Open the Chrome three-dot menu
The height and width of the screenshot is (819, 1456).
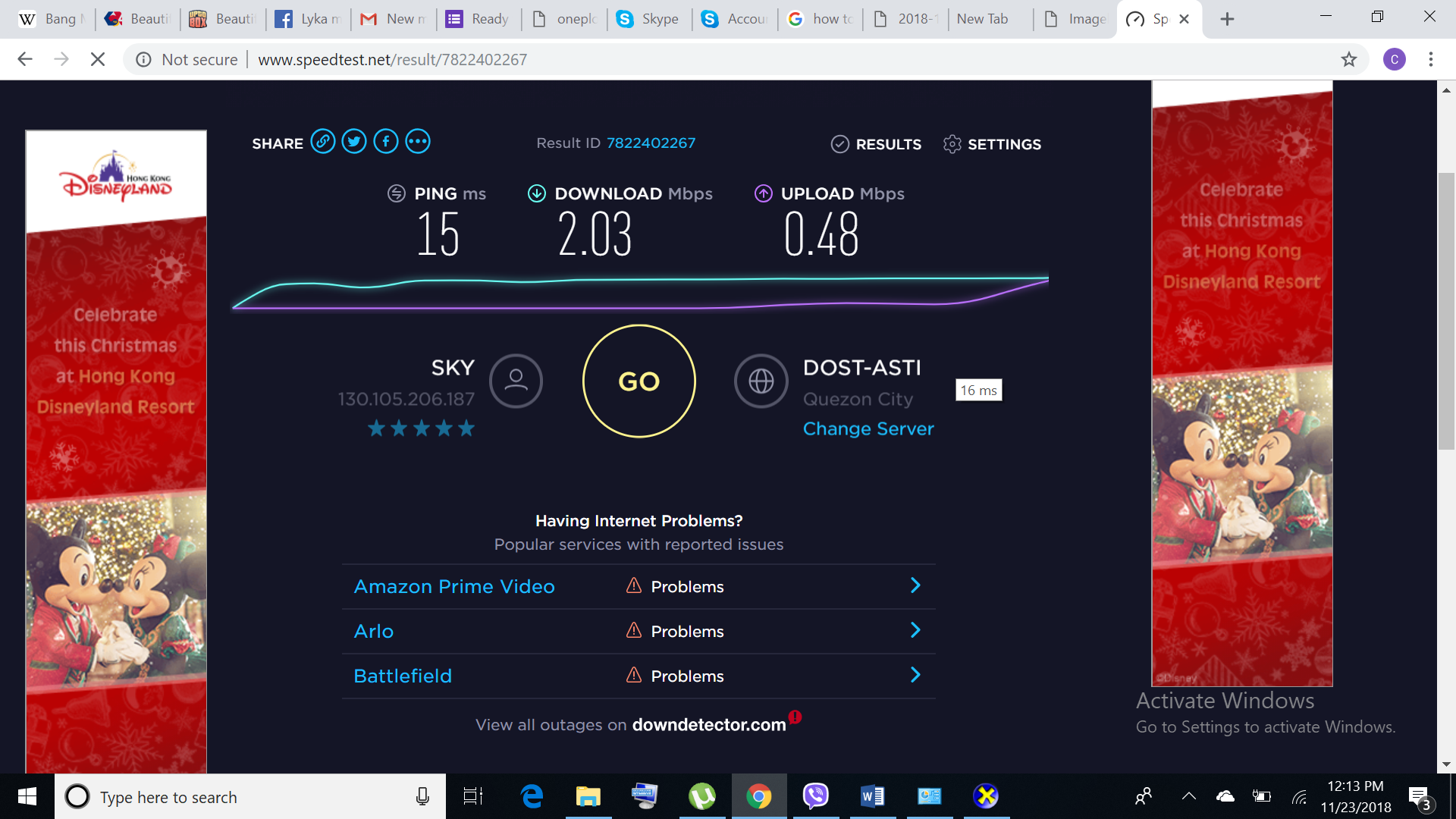click(x=1431, y=59)
